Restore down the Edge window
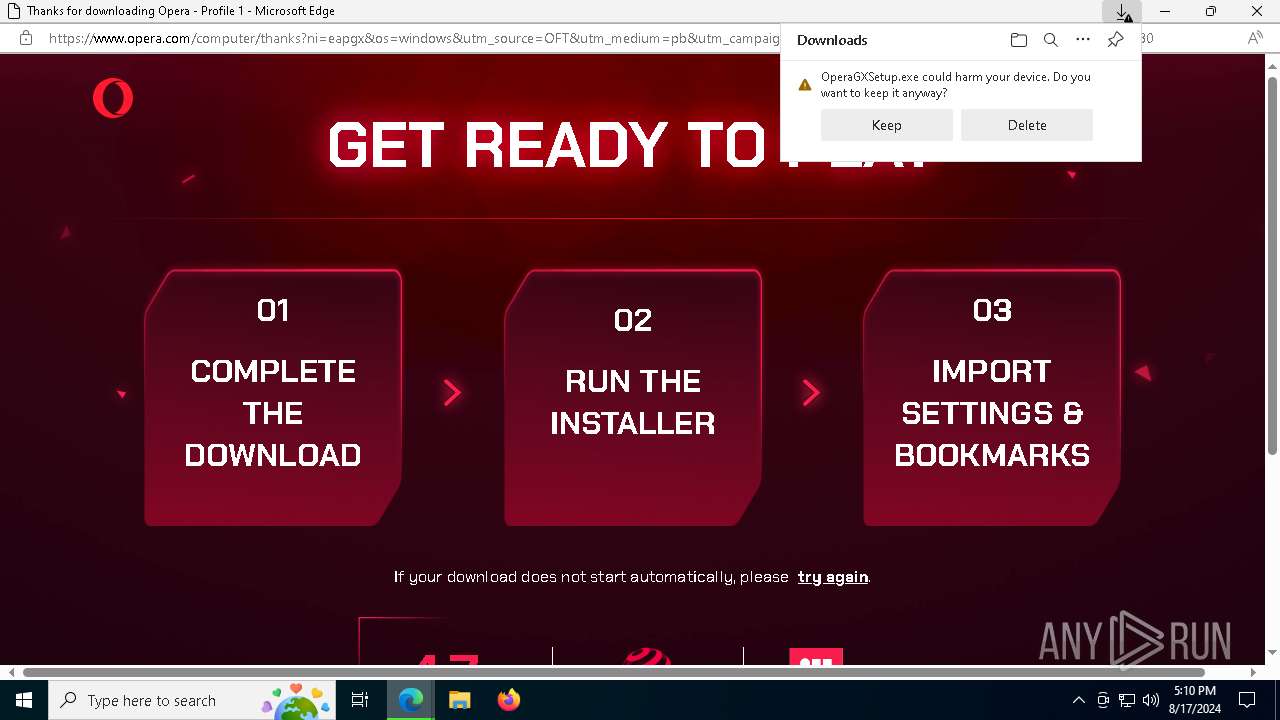The height and width of the screenshot is (720, 1280). point(1211,11)
